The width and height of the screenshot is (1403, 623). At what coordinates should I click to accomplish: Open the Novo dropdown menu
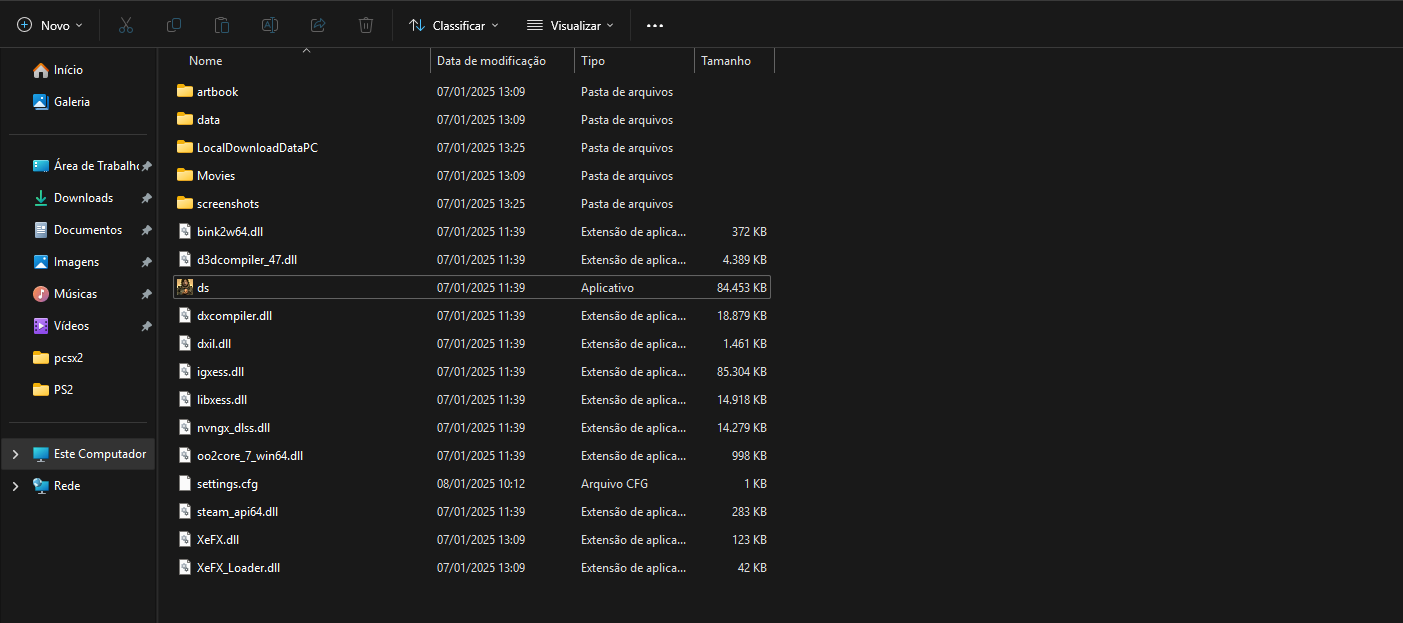coord(50,25)
